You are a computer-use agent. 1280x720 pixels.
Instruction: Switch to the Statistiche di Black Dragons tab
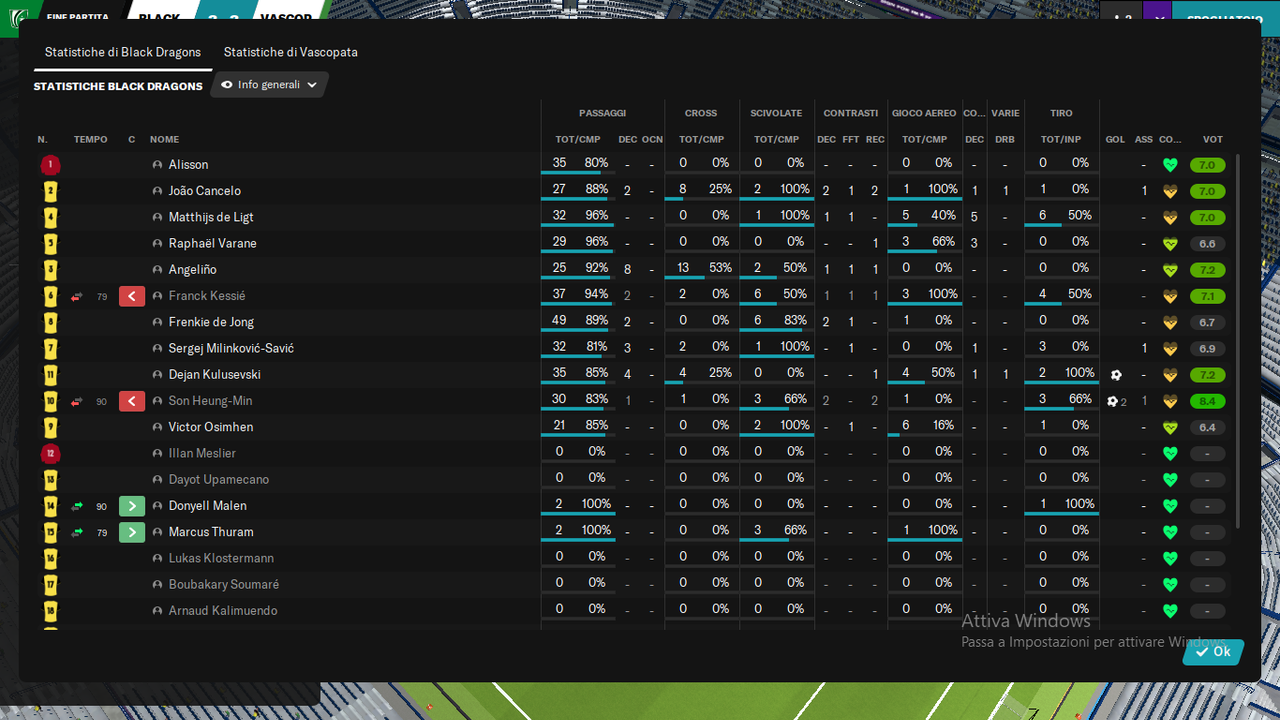[x=123, y=52]
